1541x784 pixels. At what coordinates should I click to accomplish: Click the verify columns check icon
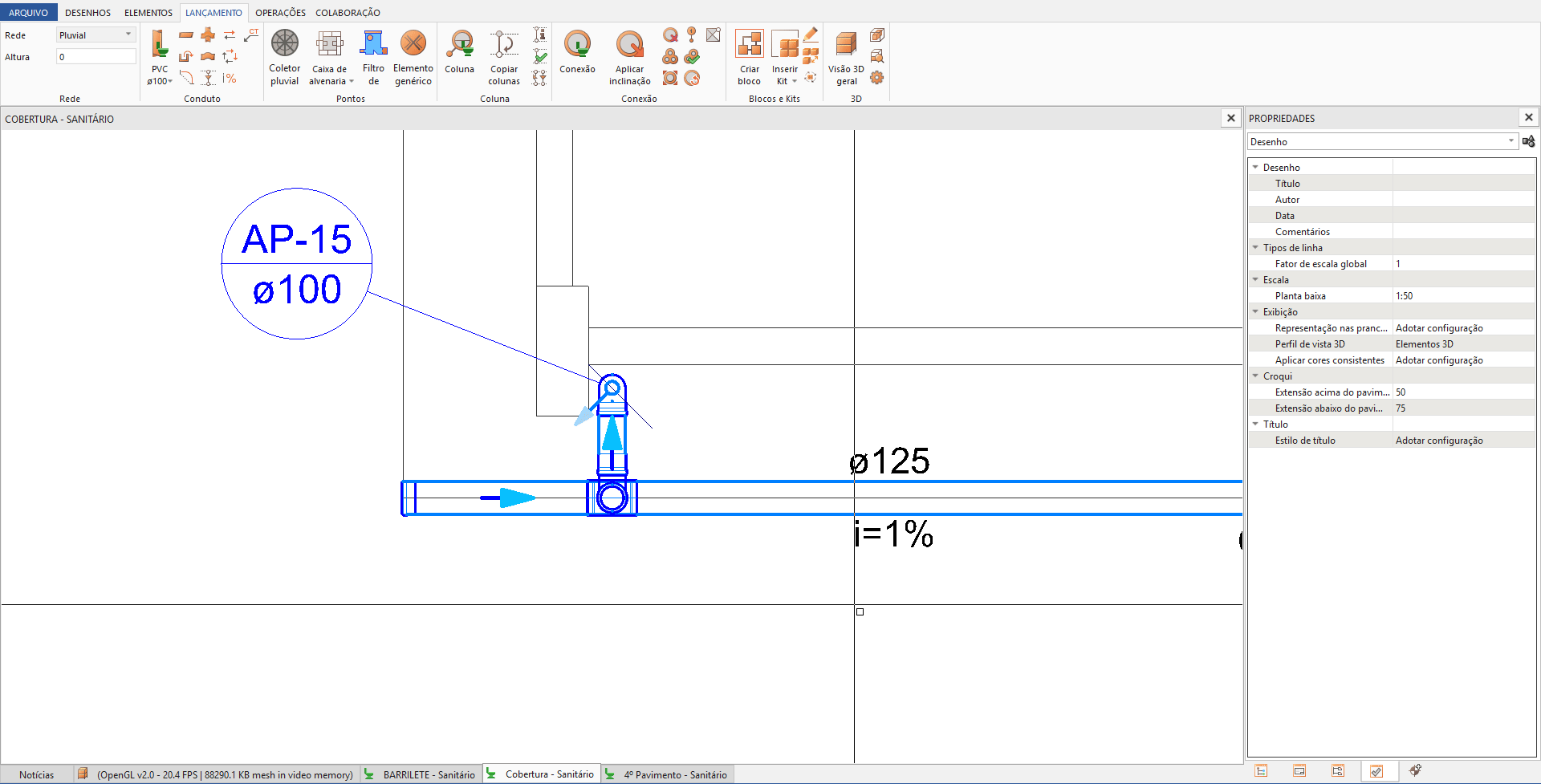(x=540, y=56)
